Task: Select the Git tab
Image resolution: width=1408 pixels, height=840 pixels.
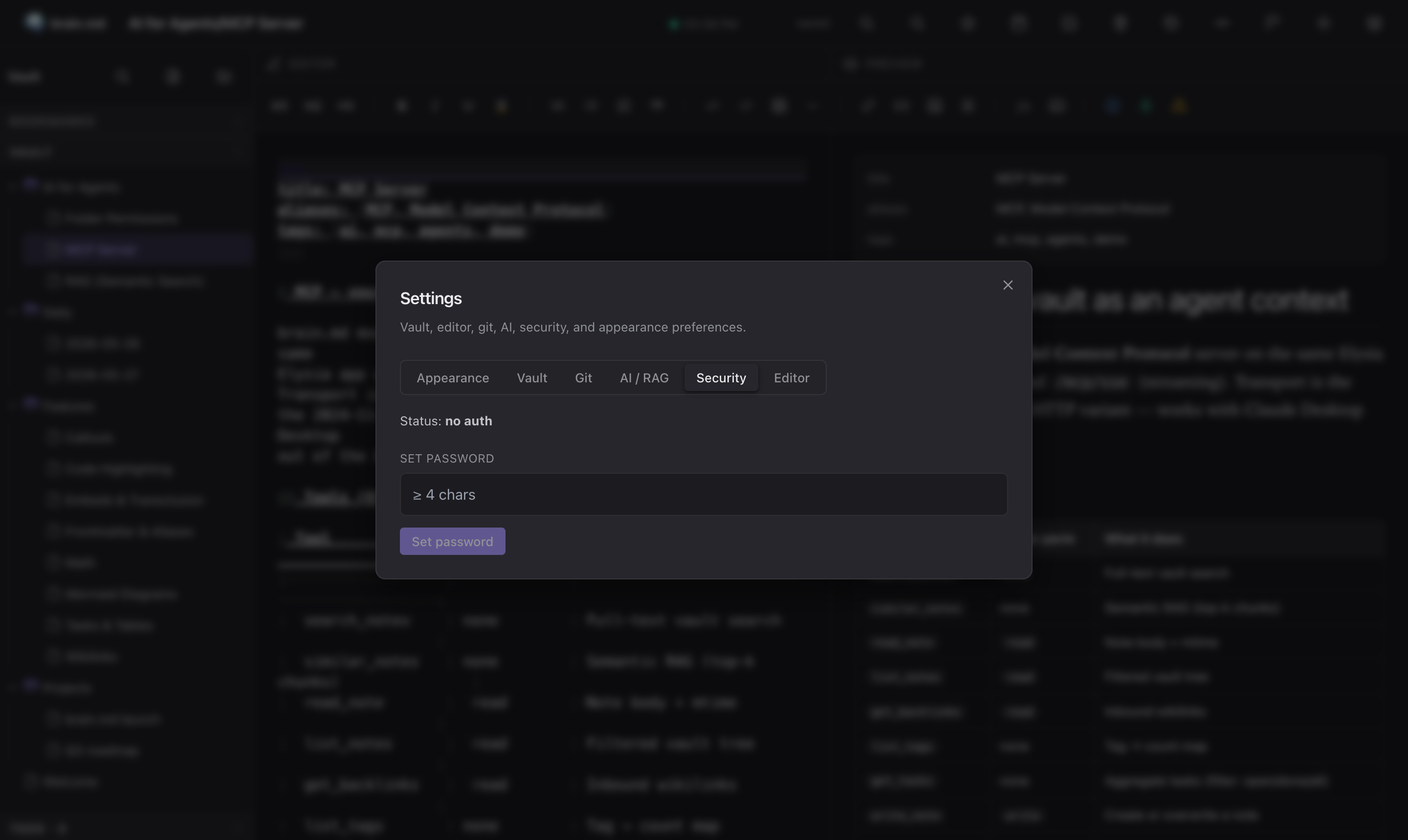Action: [x=583, y=377]
